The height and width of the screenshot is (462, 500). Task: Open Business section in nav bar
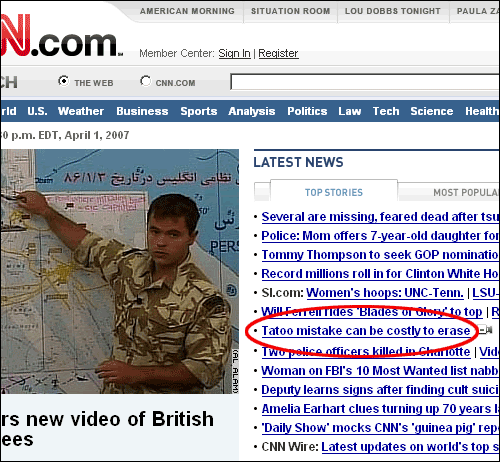pos(142,111)
